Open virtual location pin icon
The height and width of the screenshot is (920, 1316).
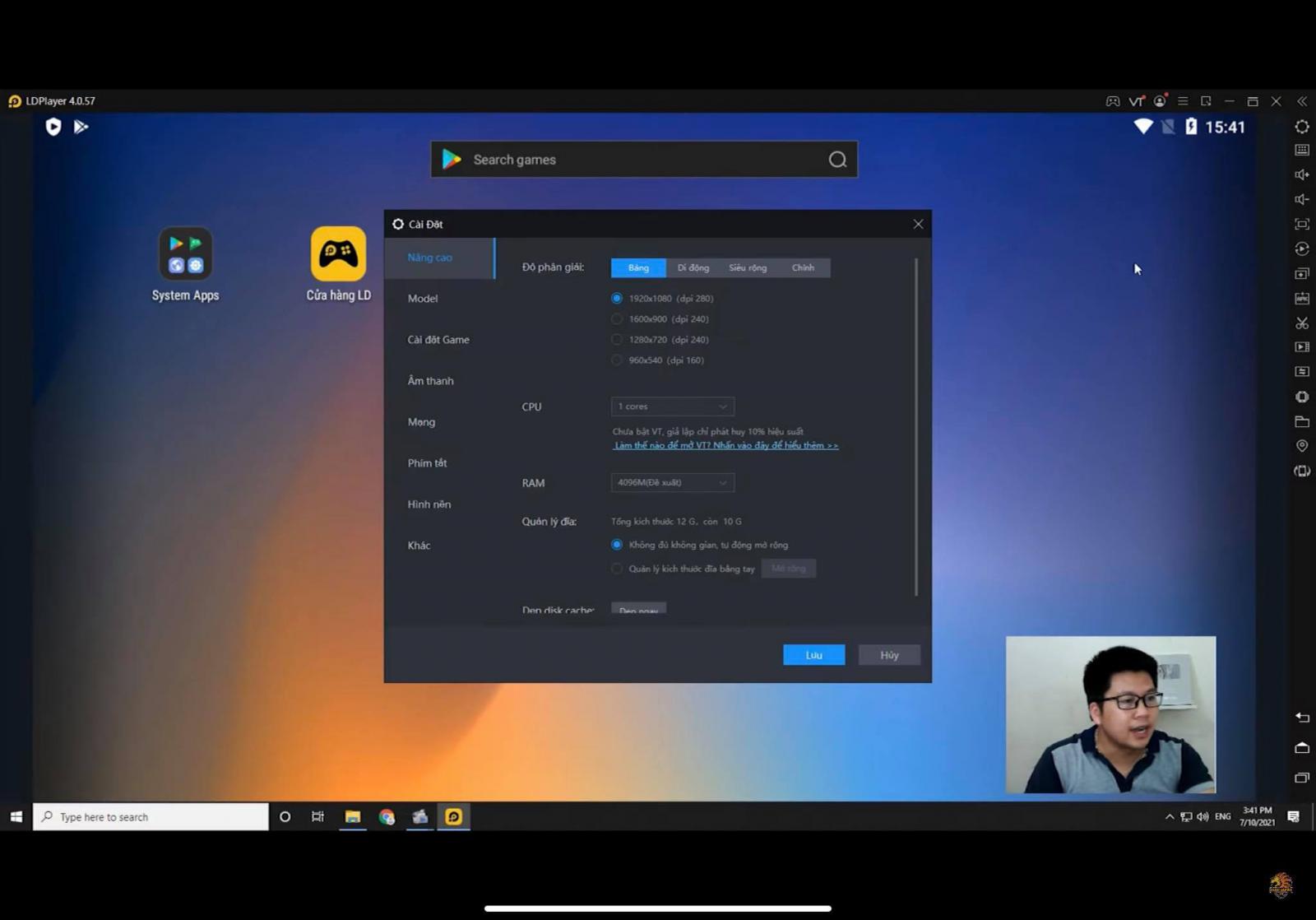point(1302,446)
